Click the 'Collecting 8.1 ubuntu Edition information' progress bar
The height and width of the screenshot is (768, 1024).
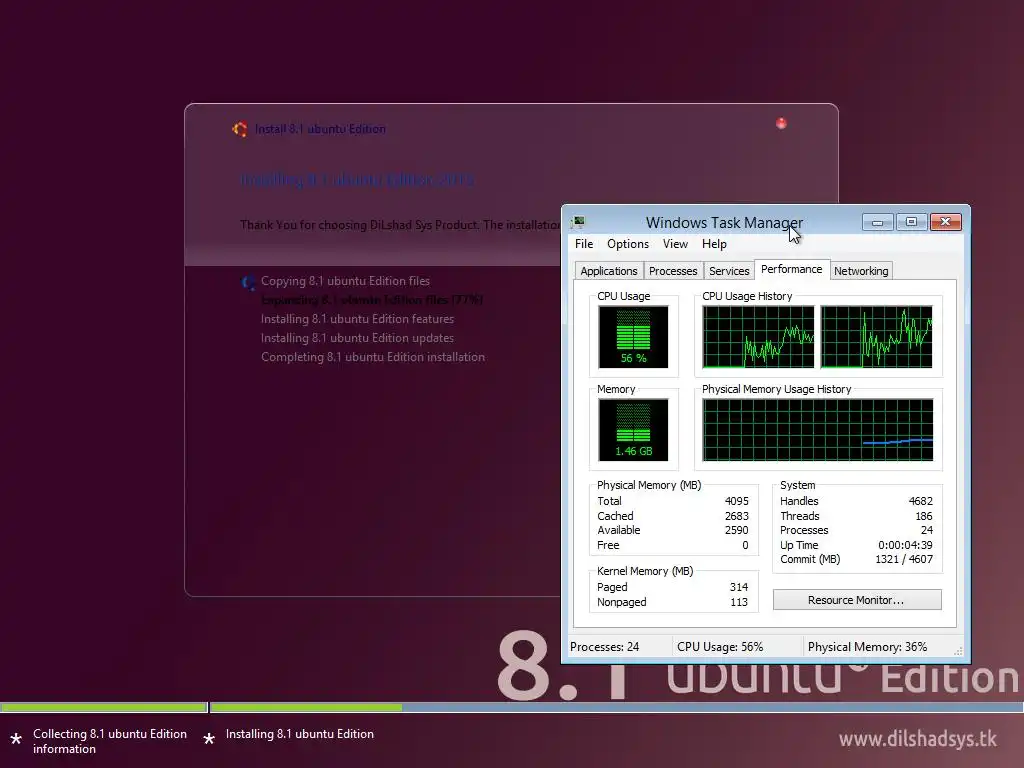tap(104, 707)
